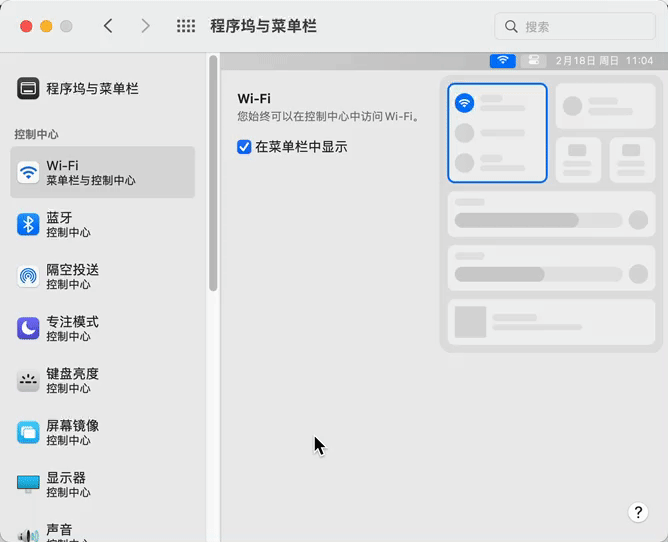Click the 程序坞与菜单栏 sidebar dock icon
This screenshot has width=668, height=542.
pos(28,88)
